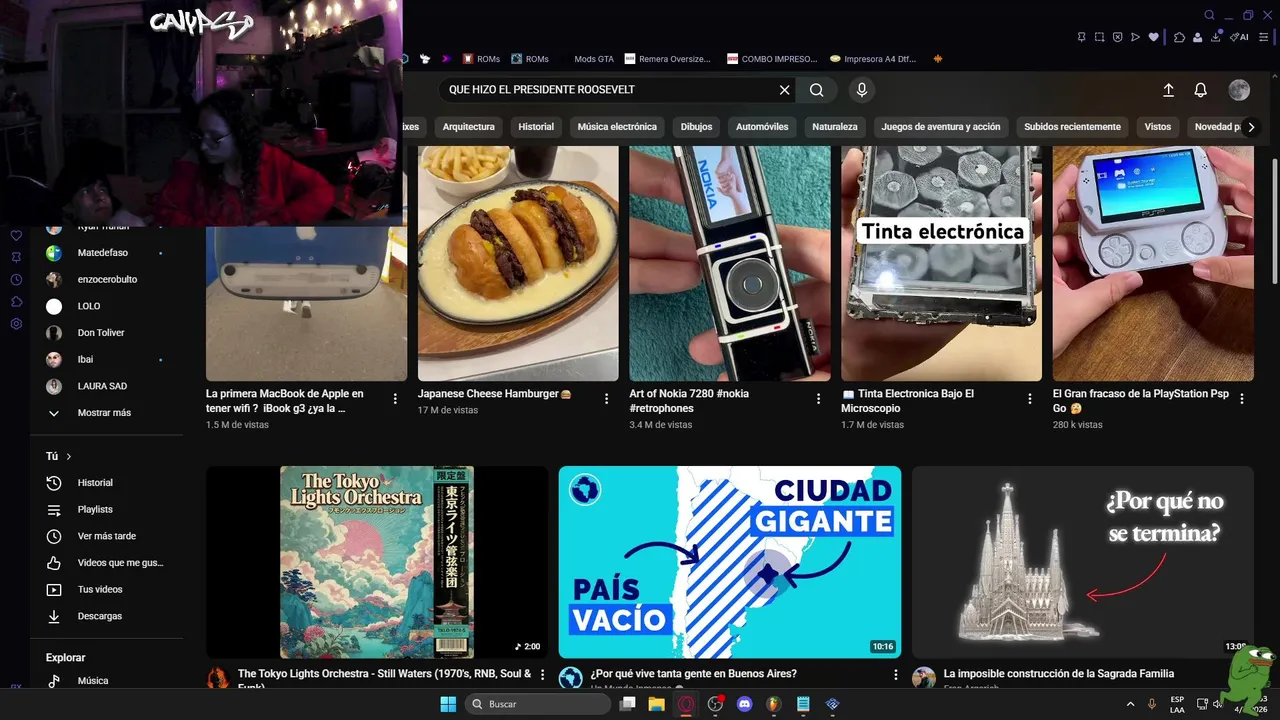
Task: Open Descargas in the sidebar
Action: pyautogui.click(x=107, y=616)
